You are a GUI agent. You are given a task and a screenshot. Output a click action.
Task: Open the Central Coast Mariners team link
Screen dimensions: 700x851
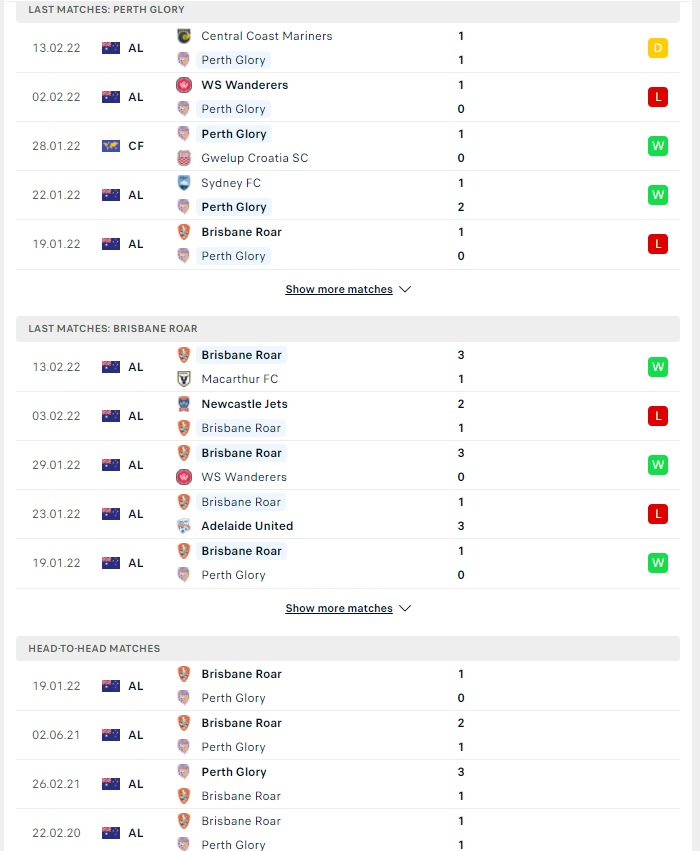266,36
